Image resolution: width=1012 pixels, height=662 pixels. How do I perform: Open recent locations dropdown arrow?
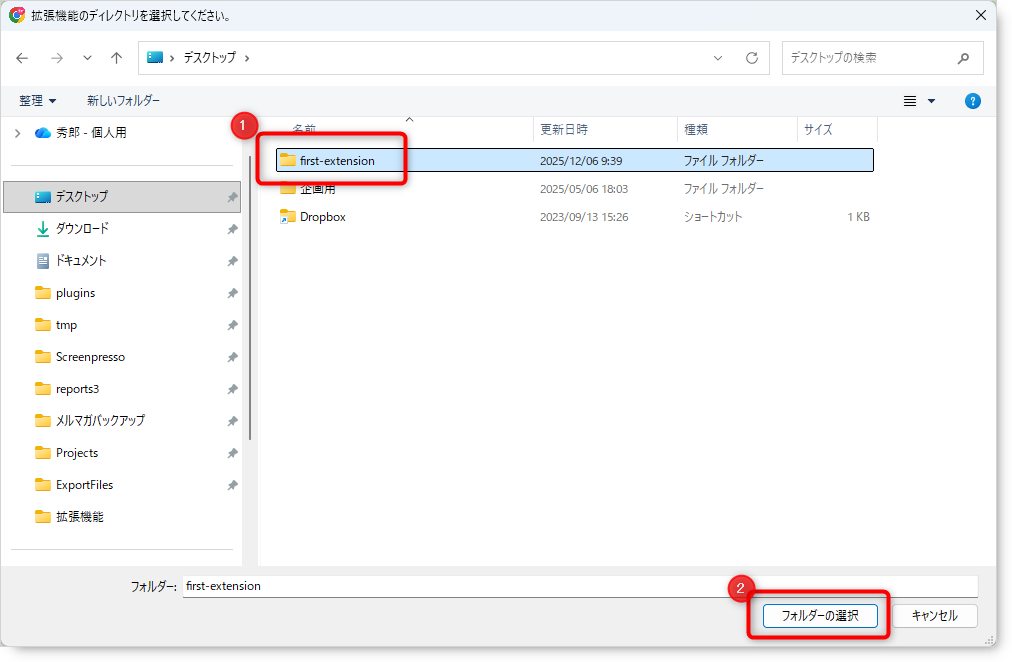pos(87,58)
